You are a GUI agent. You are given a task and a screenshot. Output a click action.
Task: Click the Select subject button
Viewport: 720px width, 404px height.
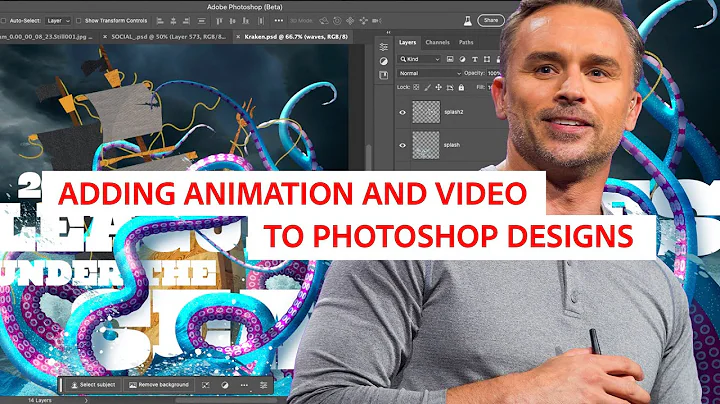pos(93,385)
